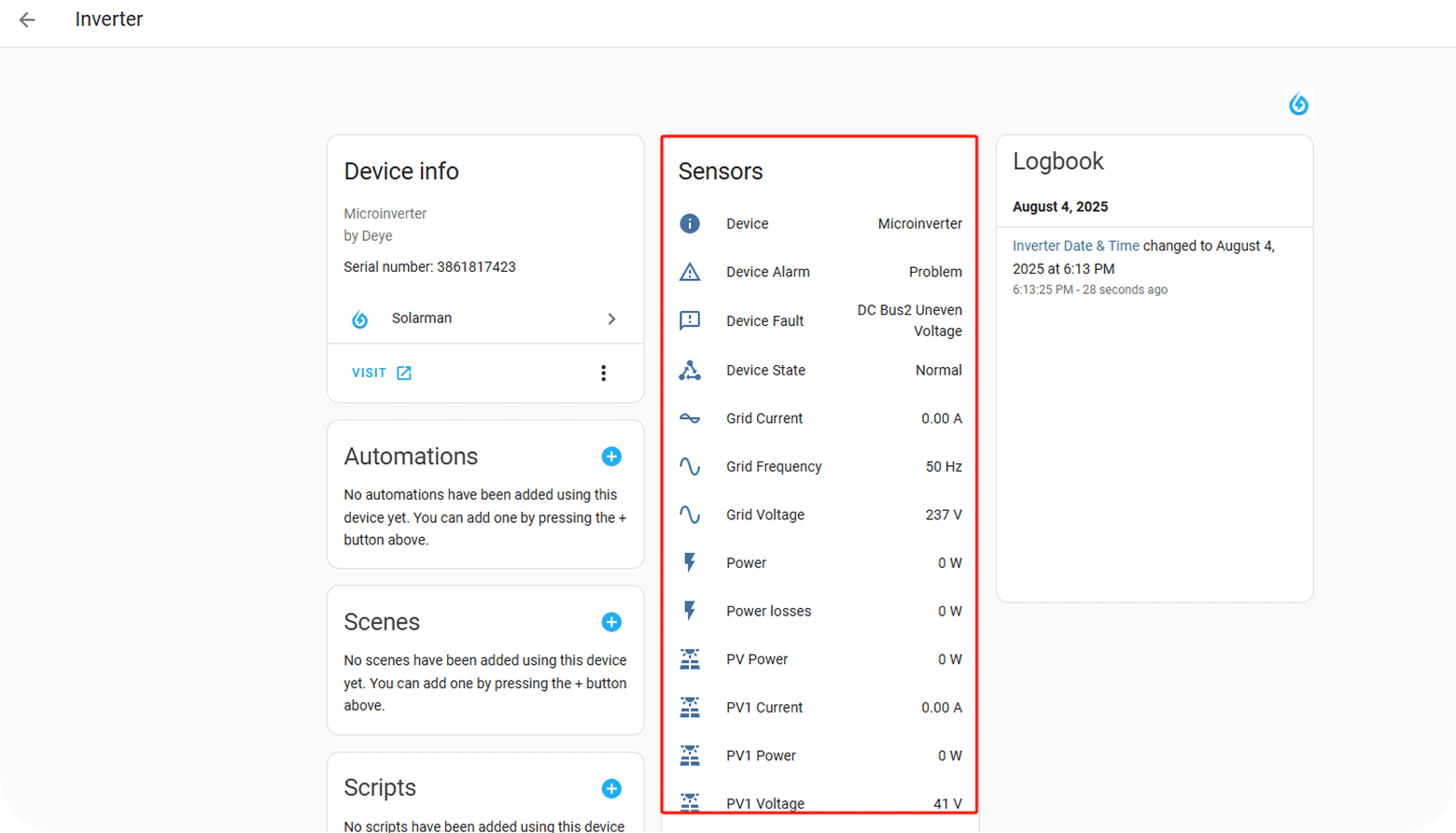1456x833 pixels.
Task: Click the back arrow beside Inverter title
Action: 27,20
